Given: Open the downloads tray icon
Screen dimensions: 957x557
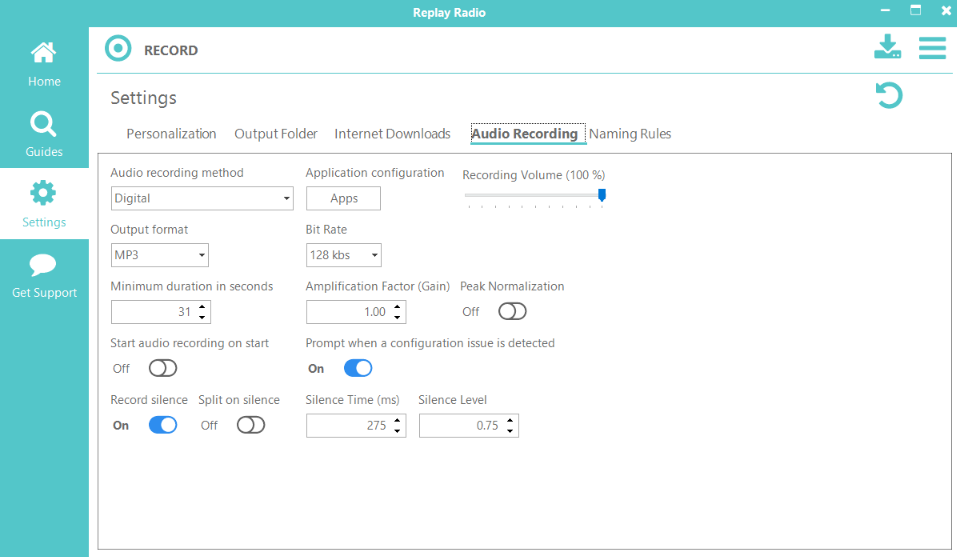Looking at the screenshot, I should pos(887,46).
